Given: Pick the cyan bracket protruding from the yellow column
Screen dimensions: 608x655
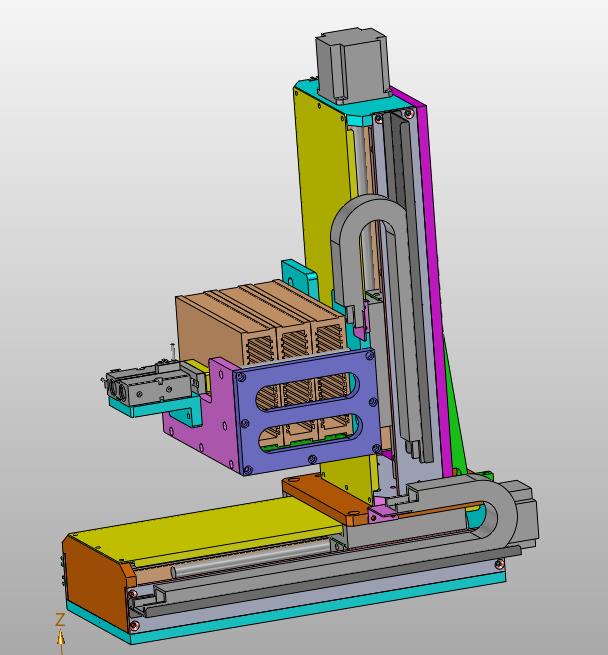Looking at the screenshot, I should click(x=299, y=278).
